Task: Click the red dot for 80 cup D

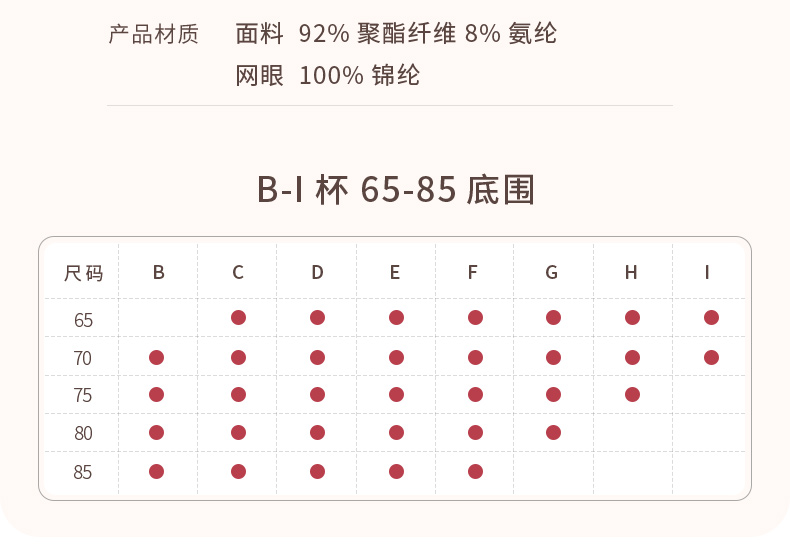Action: 317,432
